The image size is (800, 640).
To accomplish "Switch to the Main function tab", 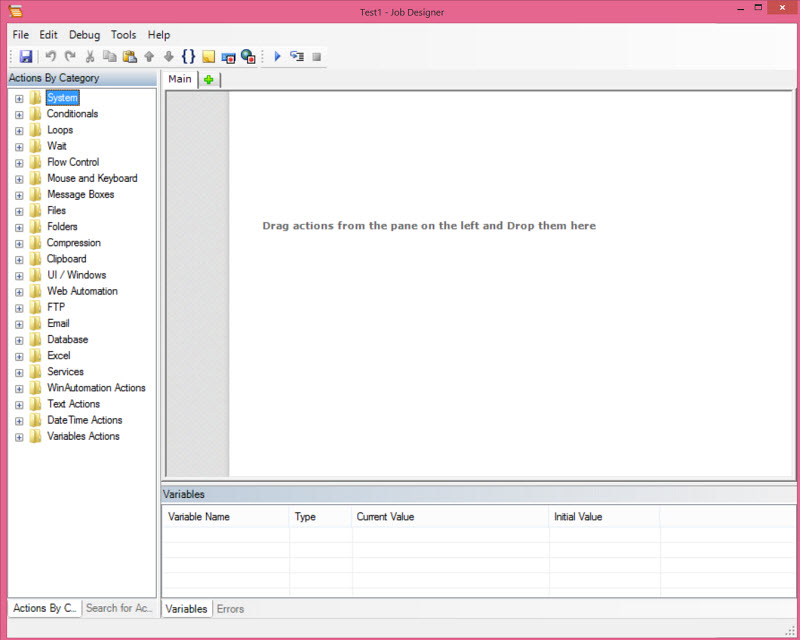I will [x=180, y=79].
